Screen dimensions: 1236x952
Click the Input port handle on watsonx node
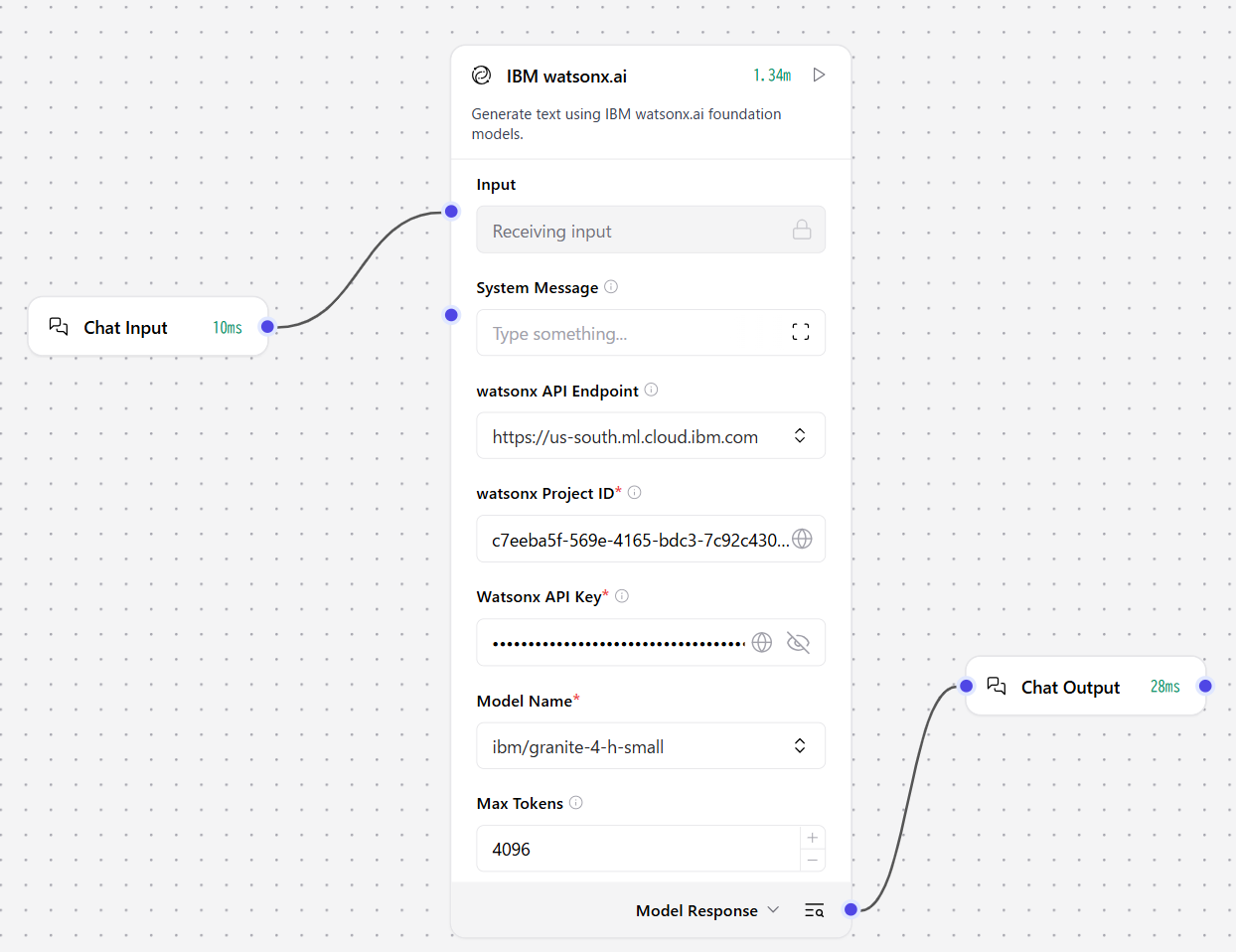click(452, 211)
